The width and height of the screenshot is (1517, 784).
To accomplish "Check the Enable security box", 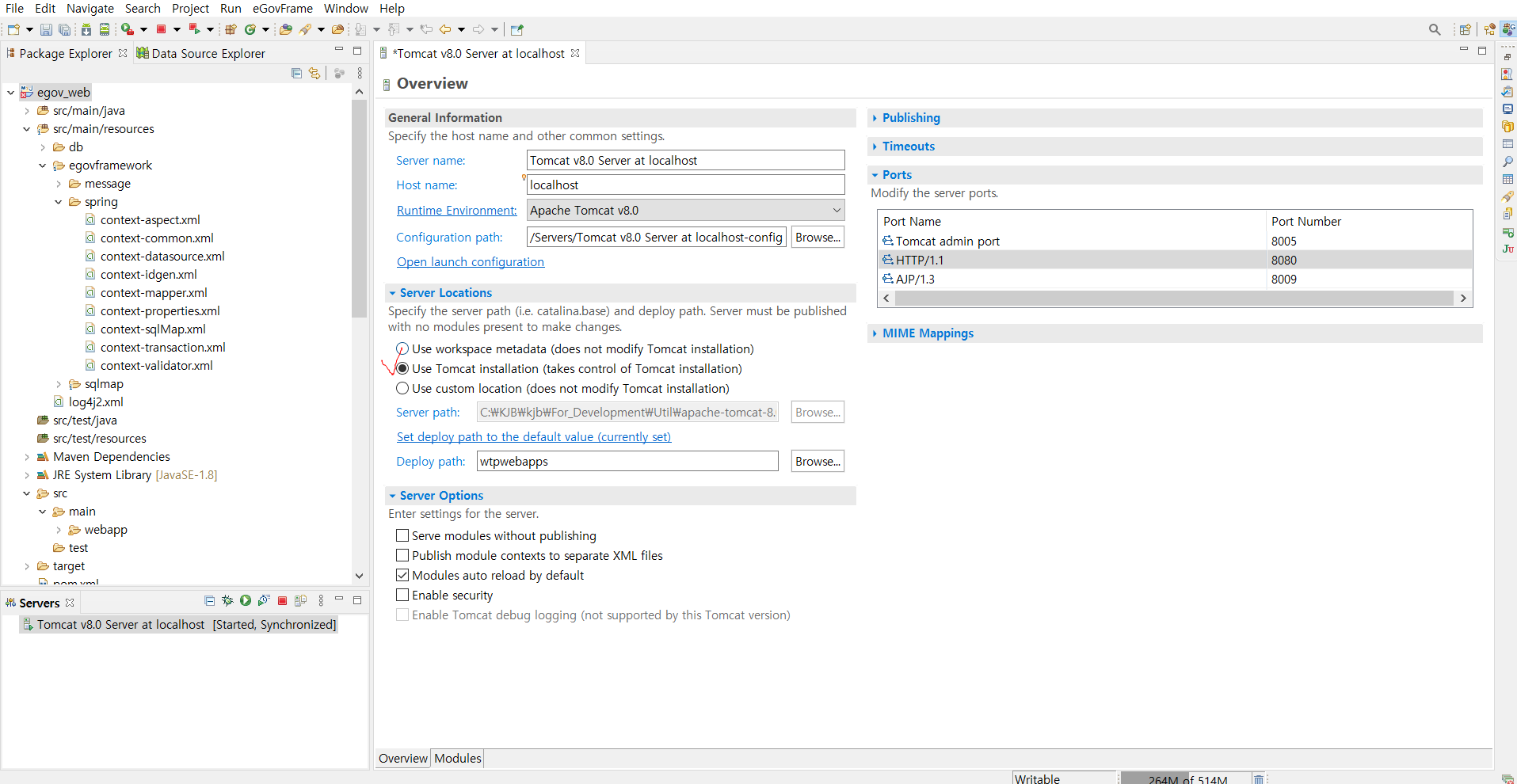I will [x=402, y=595].
